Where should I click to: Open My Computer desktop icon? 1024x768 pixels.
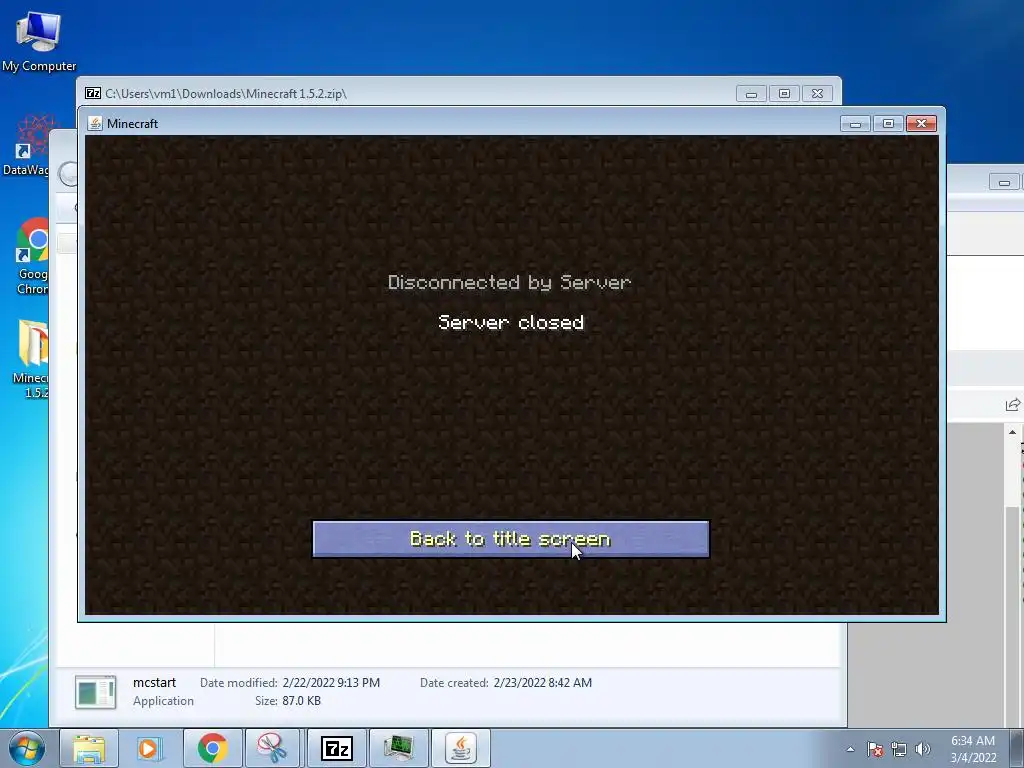point(39,40)
